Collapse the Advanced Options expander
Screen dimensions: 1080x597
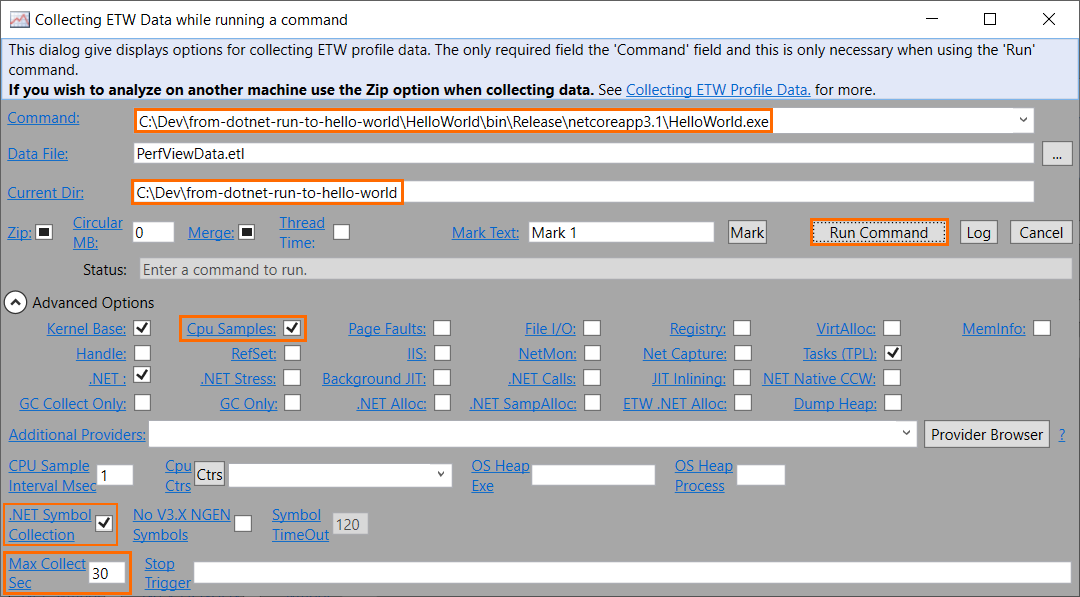pos(16,302)
